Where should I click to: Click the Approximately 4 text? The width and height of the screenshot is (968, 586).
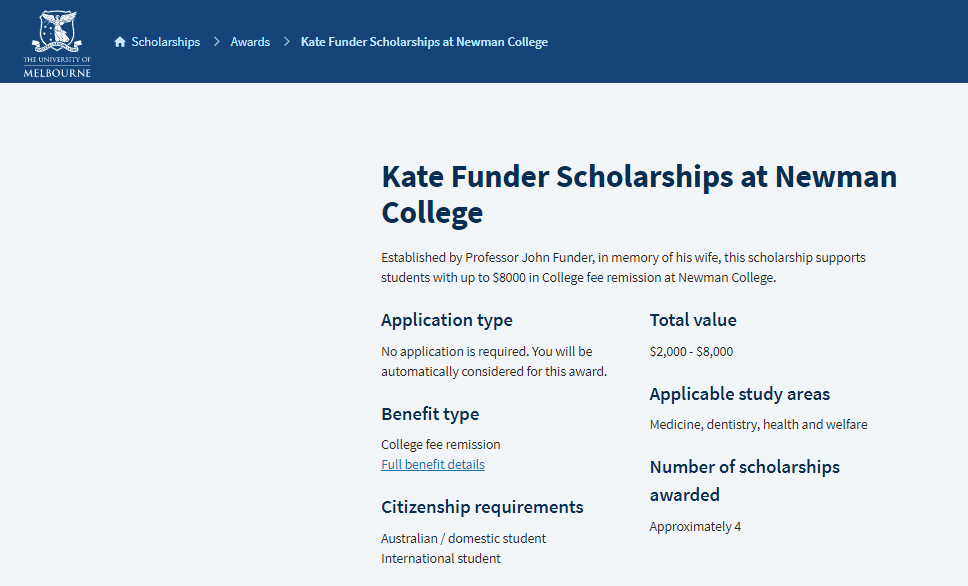(x=695, y=527)
